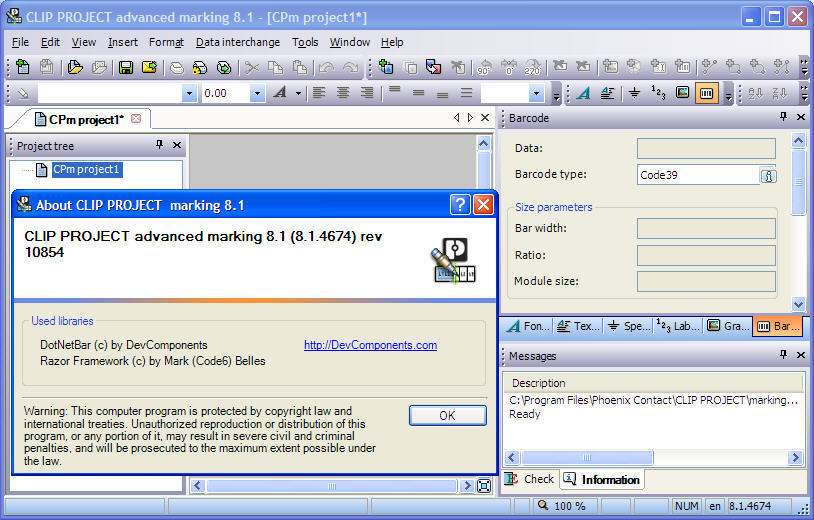814x520 pixels.
Task: Click the Paste clipboard icon
Action: pos(300,67)
